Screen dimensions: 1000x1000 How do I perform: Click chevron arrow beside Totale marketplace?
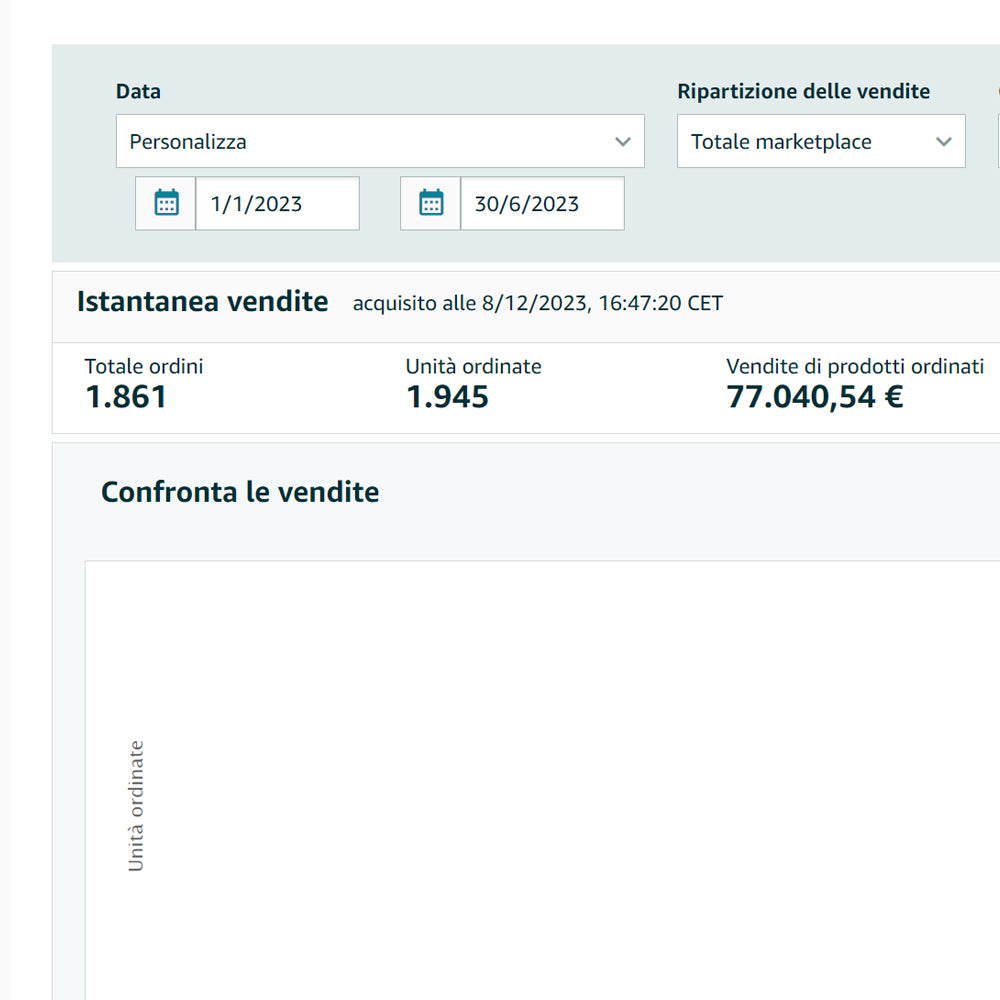944,142
